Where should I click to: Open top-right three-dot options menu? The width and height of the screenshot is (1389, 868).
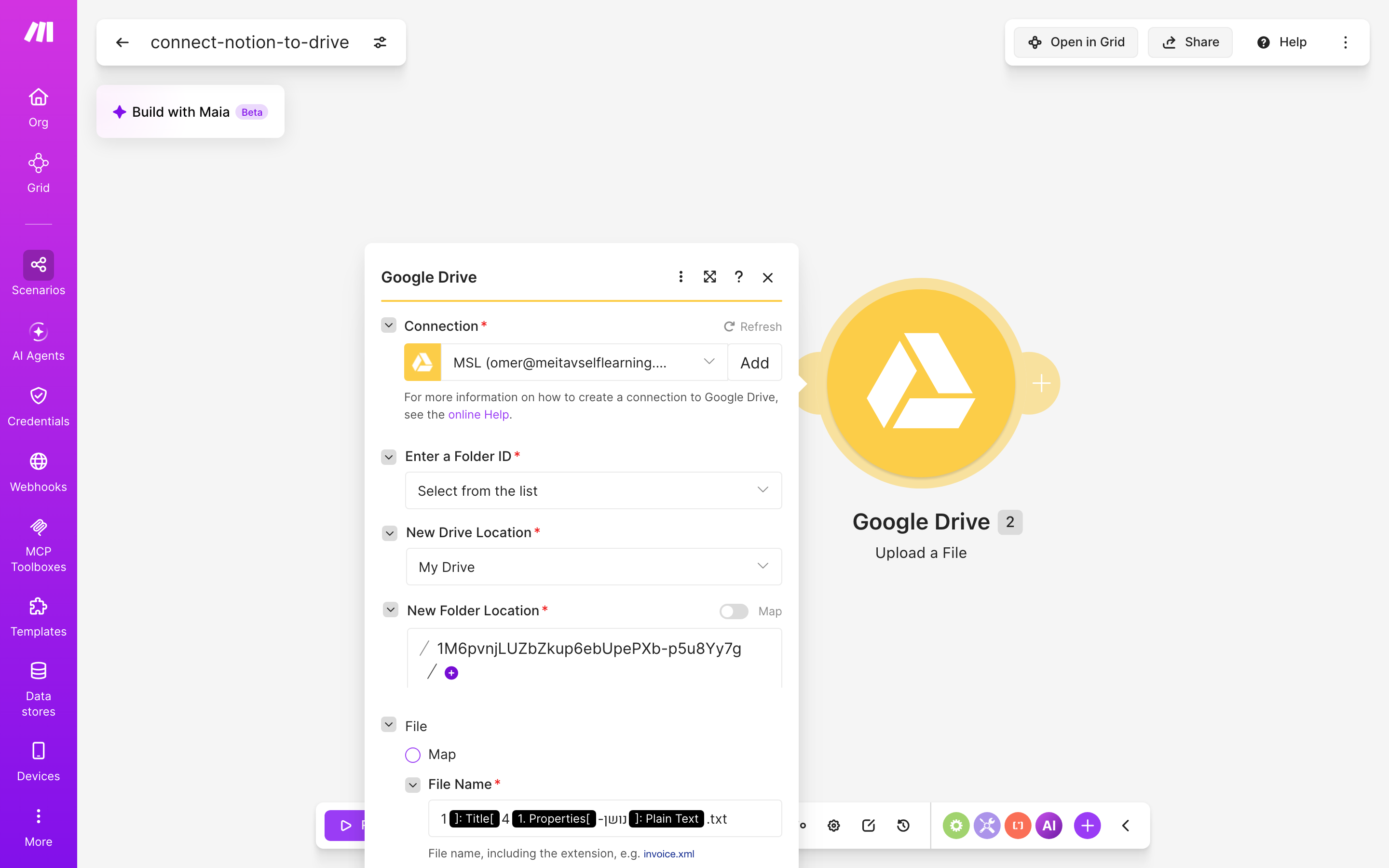(1346, 42)
